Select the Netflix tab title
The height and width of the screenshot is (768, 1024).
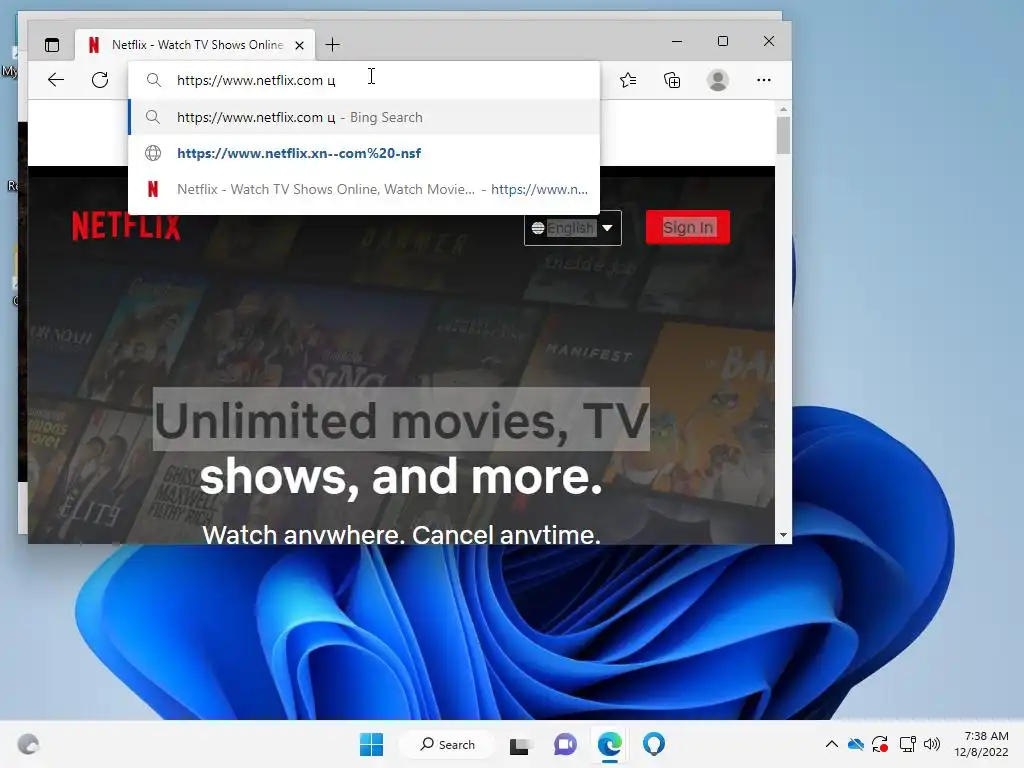point(197,45)
